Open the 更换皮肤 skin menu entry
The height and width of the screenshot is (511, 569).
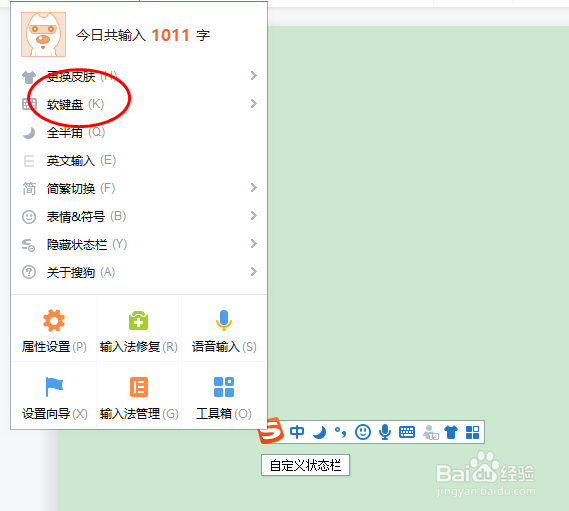tap(139, 76)
